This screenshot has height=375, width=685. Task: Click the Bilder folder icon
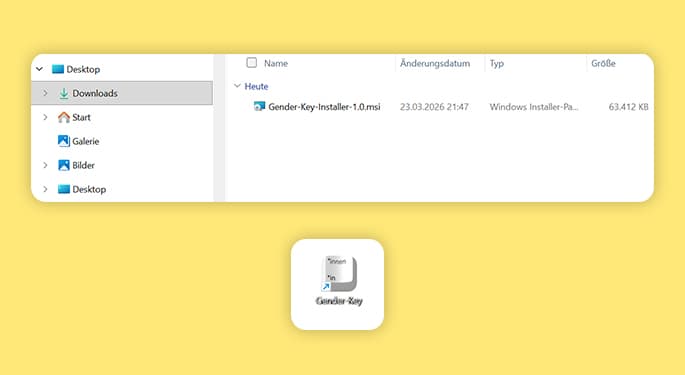click(x=64, y=165)
